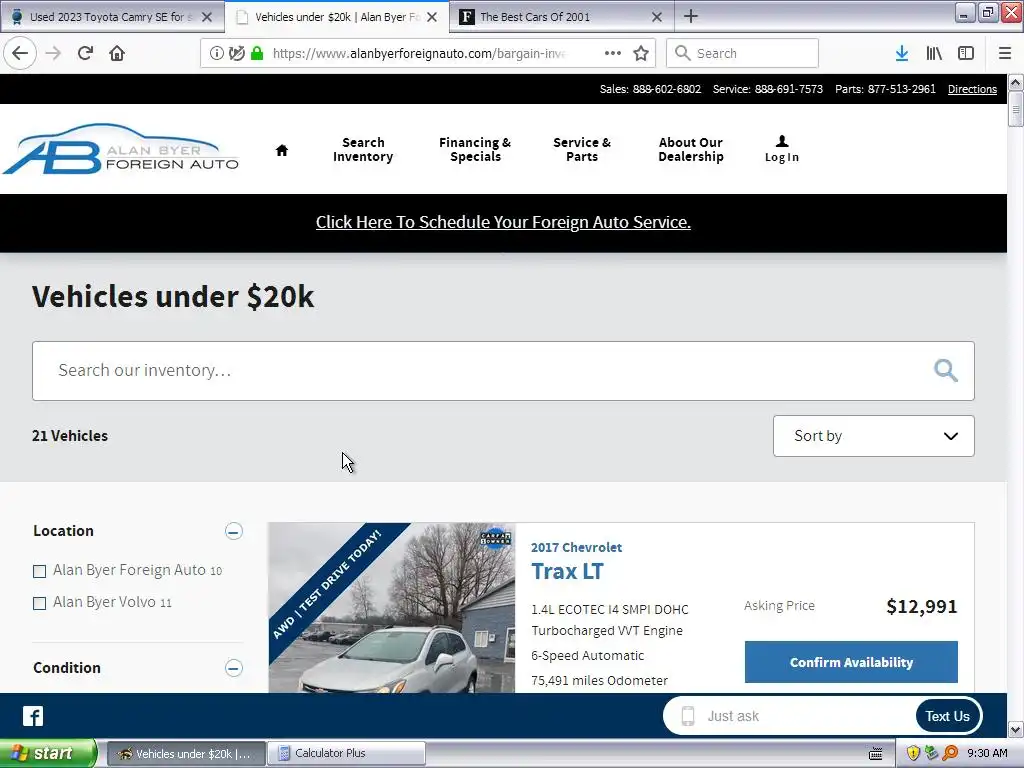Open the Trax LT vehicle title link
The image size is (1024, 768).
click(x=567, y=571)
